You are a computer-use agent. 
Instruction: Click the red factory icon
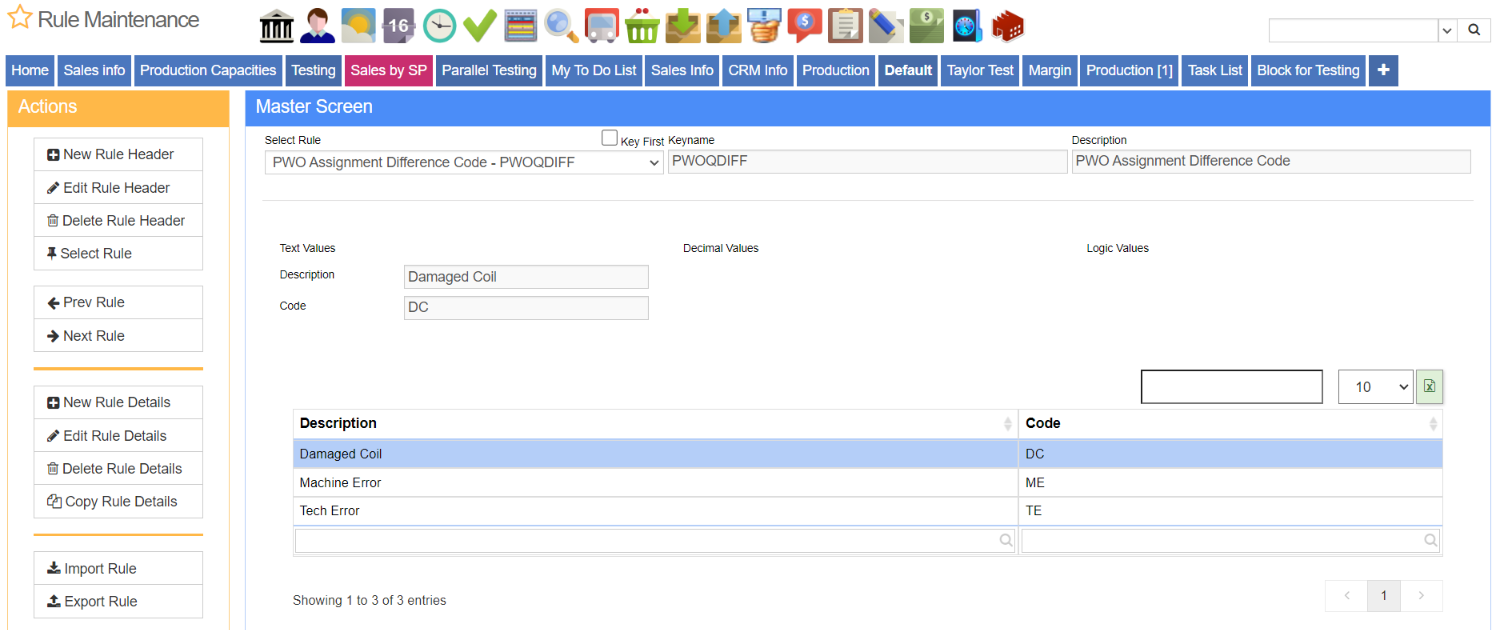pos(1008,26)
